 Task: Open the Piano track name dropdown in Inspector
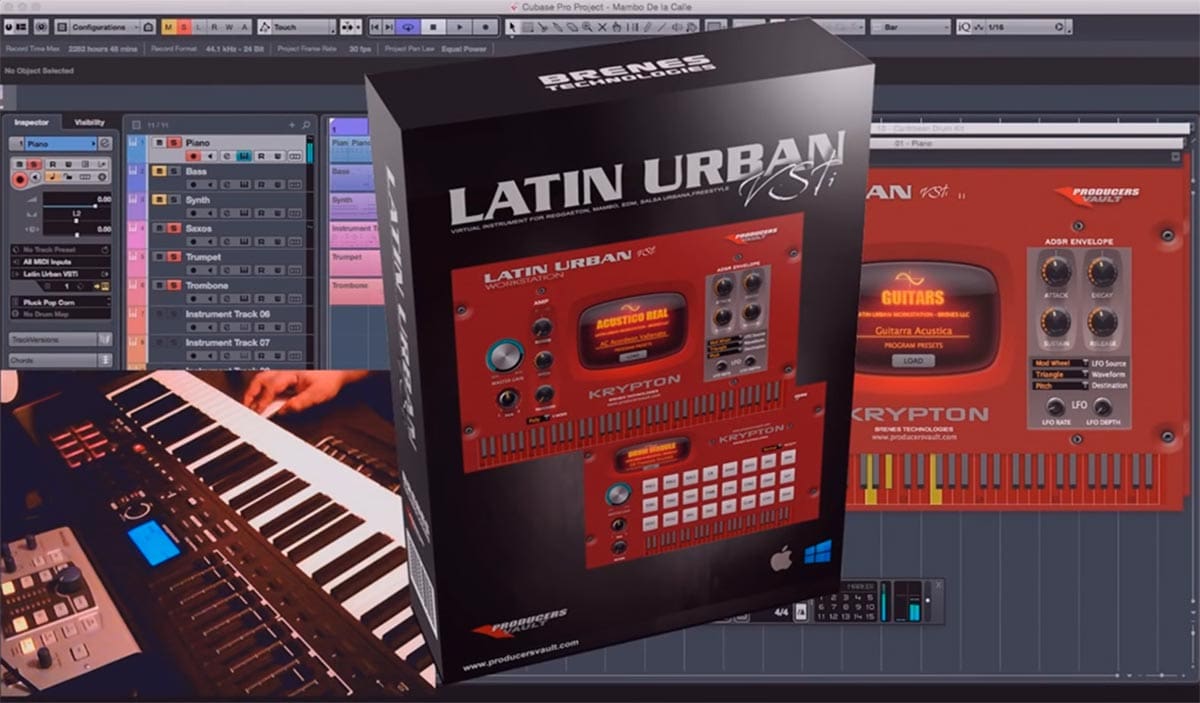pos(61,144)
